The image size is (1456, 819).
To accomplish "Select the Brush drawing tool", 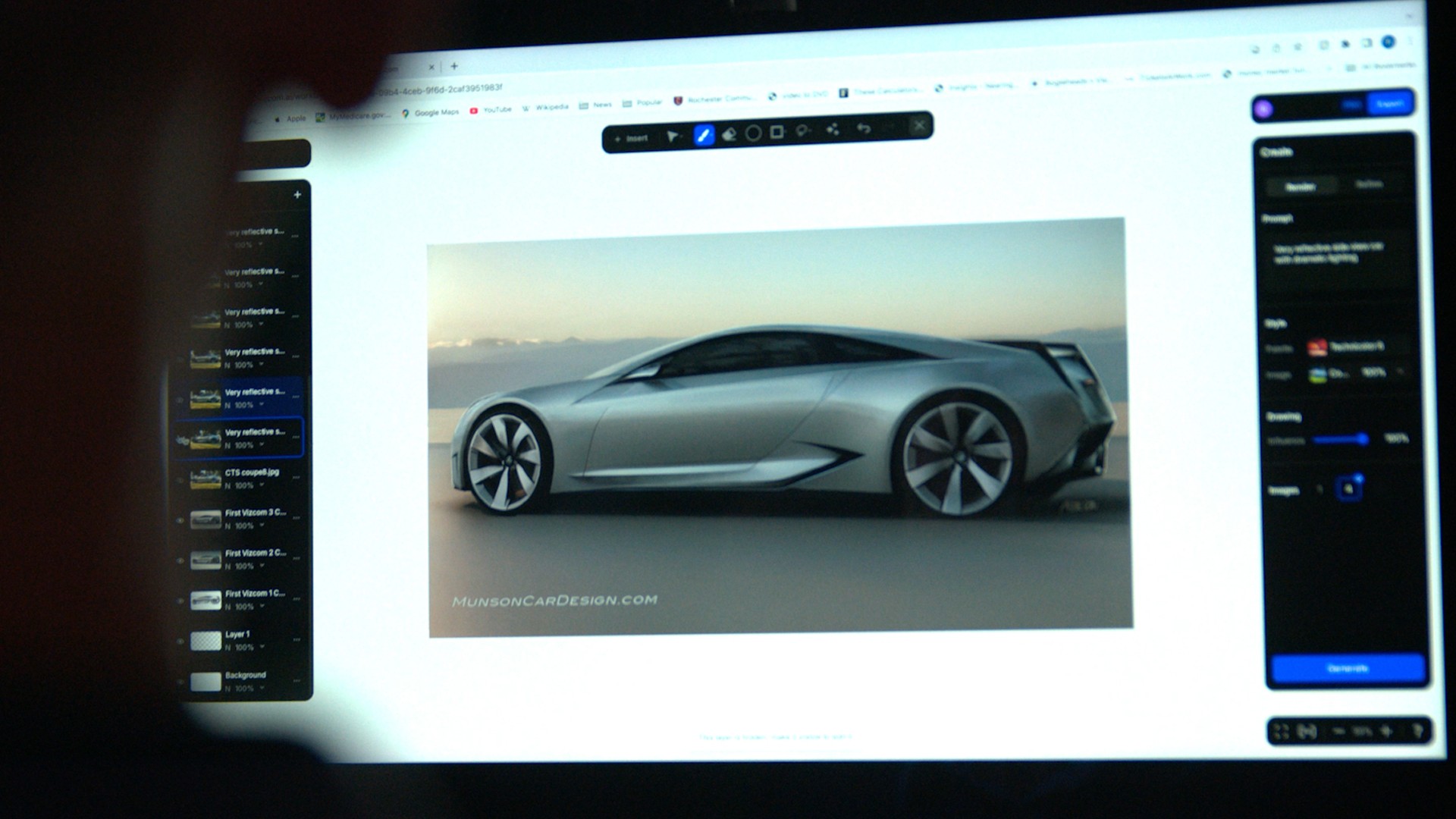I will click(704, 135).
